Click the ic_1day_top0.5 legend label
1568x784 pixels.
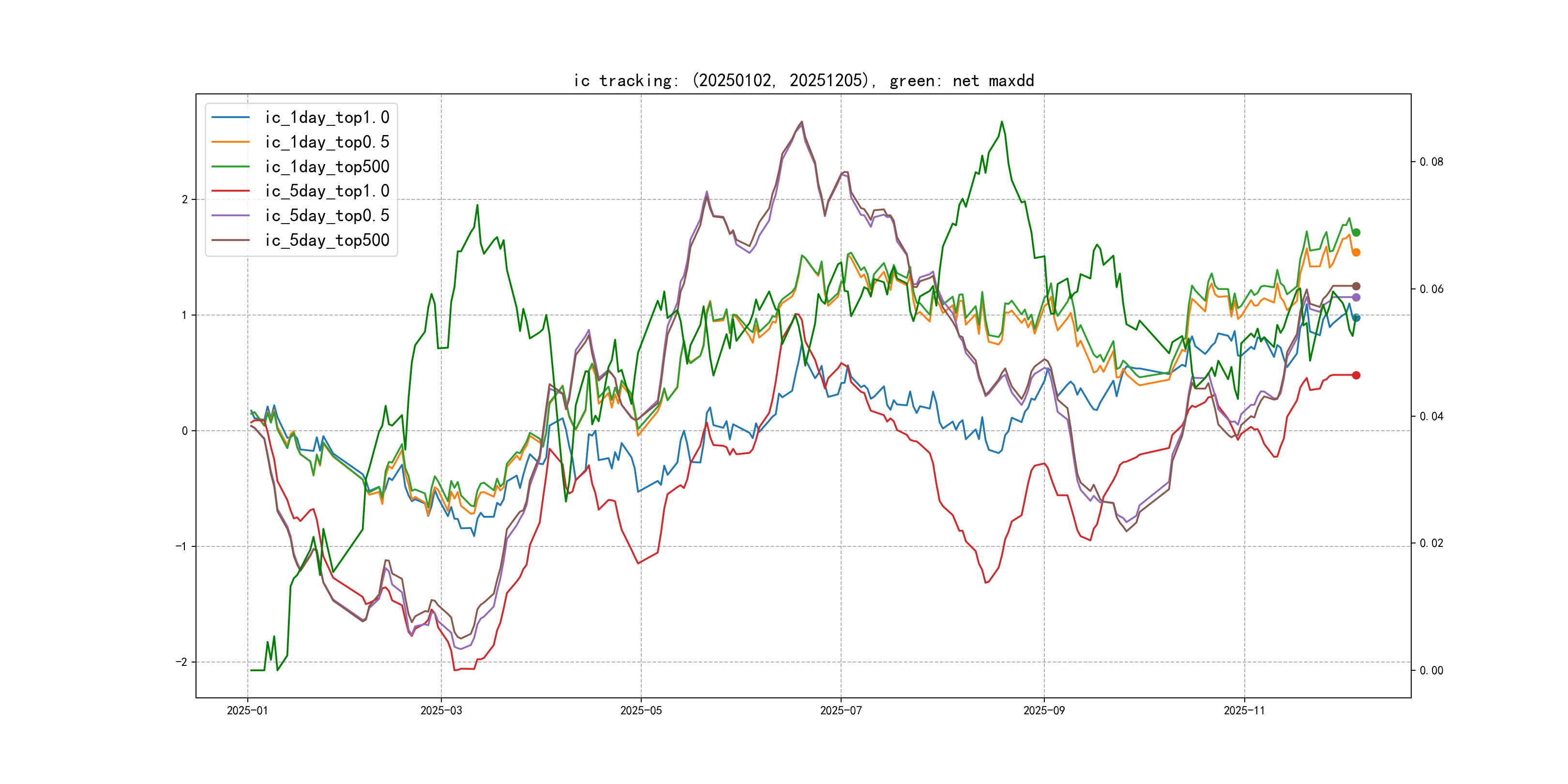pos(327,142)
